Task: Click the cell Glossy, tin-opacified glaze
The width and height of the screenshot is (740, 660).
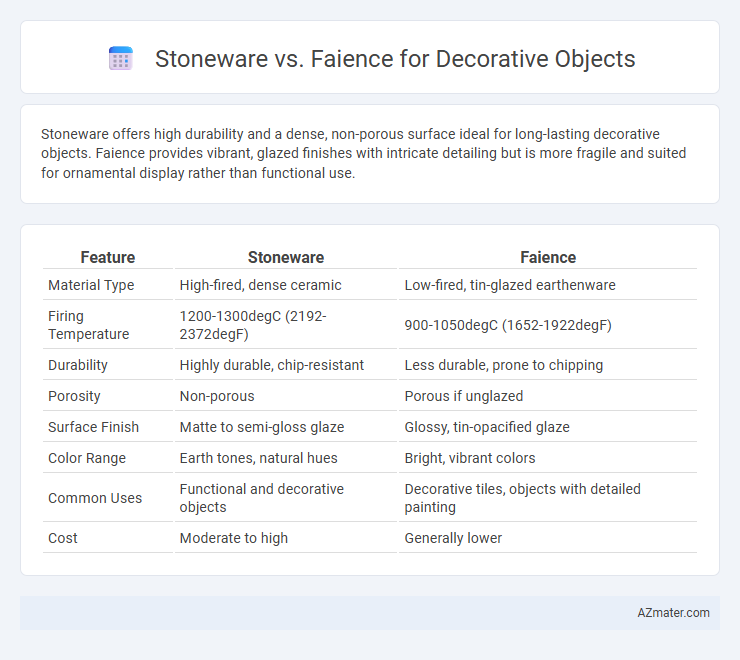Action: [x=487, y=427]
